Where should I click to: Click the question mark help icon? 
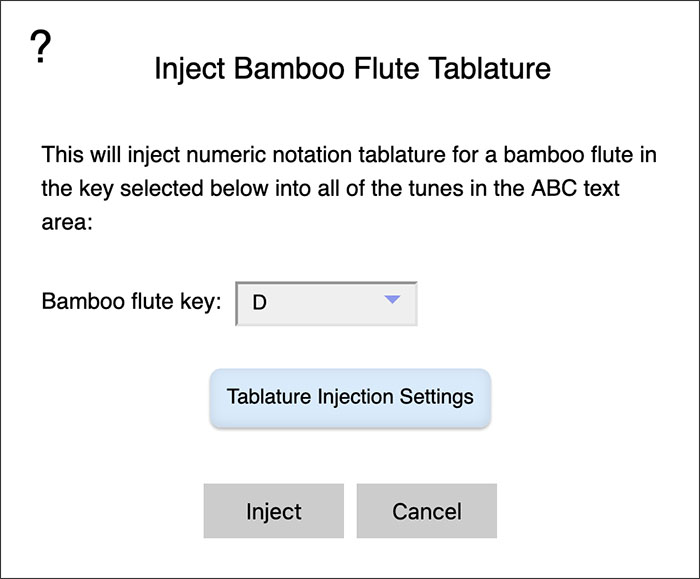coord(40,47)
